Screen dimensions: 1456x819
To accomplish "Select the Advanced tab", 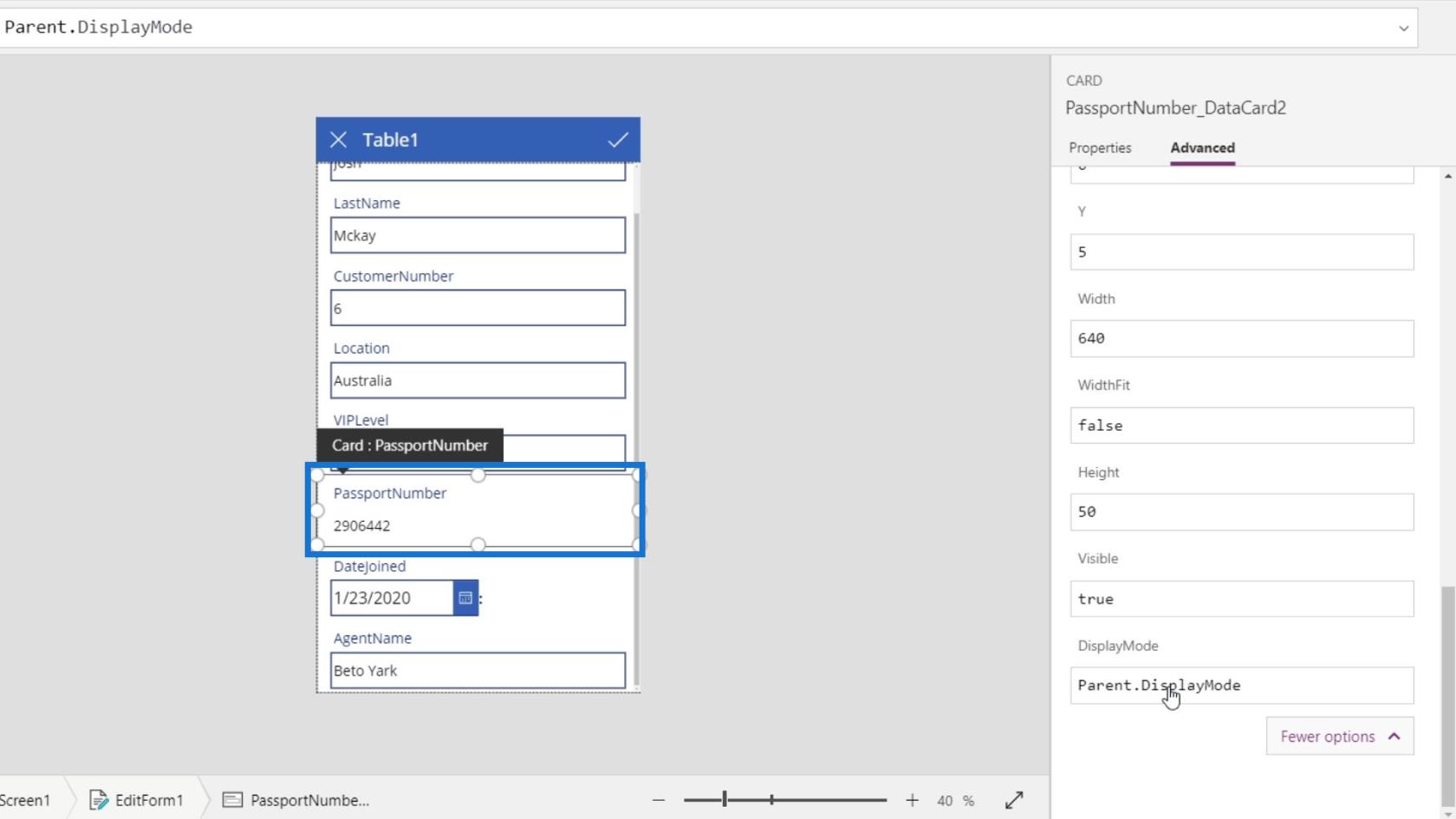I will 1202,147.
